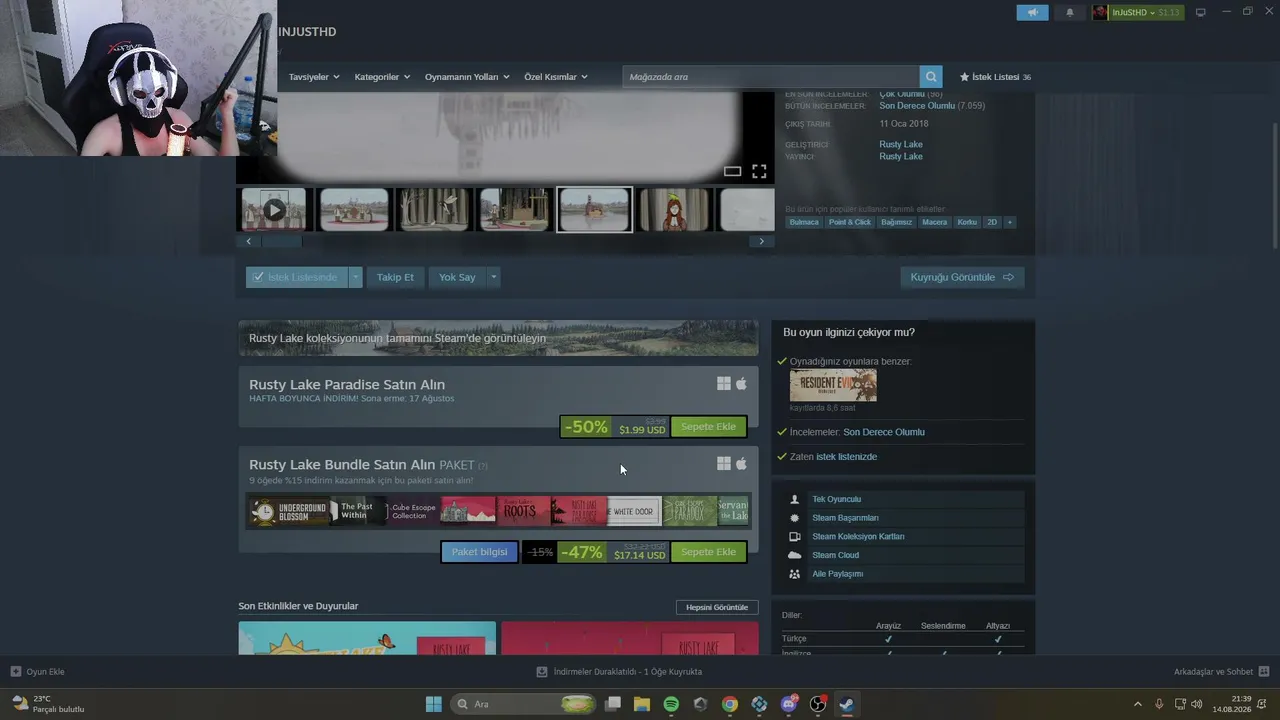Open the istek listenizde link
Screen dimensions: 1280x720
(846, 457)
